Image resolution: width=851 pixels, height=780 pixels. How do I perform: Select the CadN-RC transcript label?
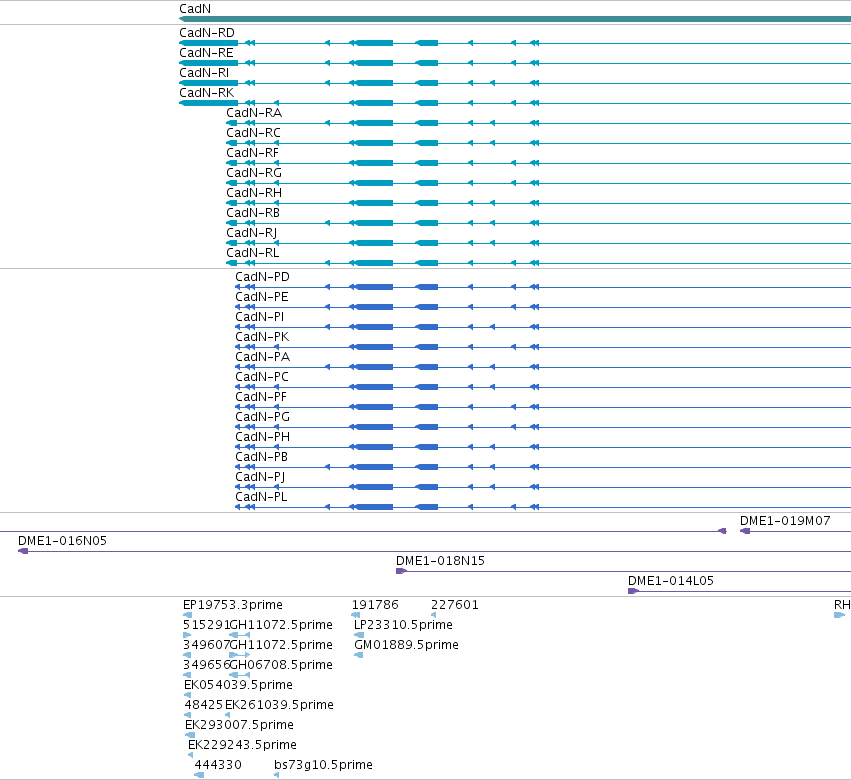pyautogui.click(x=253, y=133)
